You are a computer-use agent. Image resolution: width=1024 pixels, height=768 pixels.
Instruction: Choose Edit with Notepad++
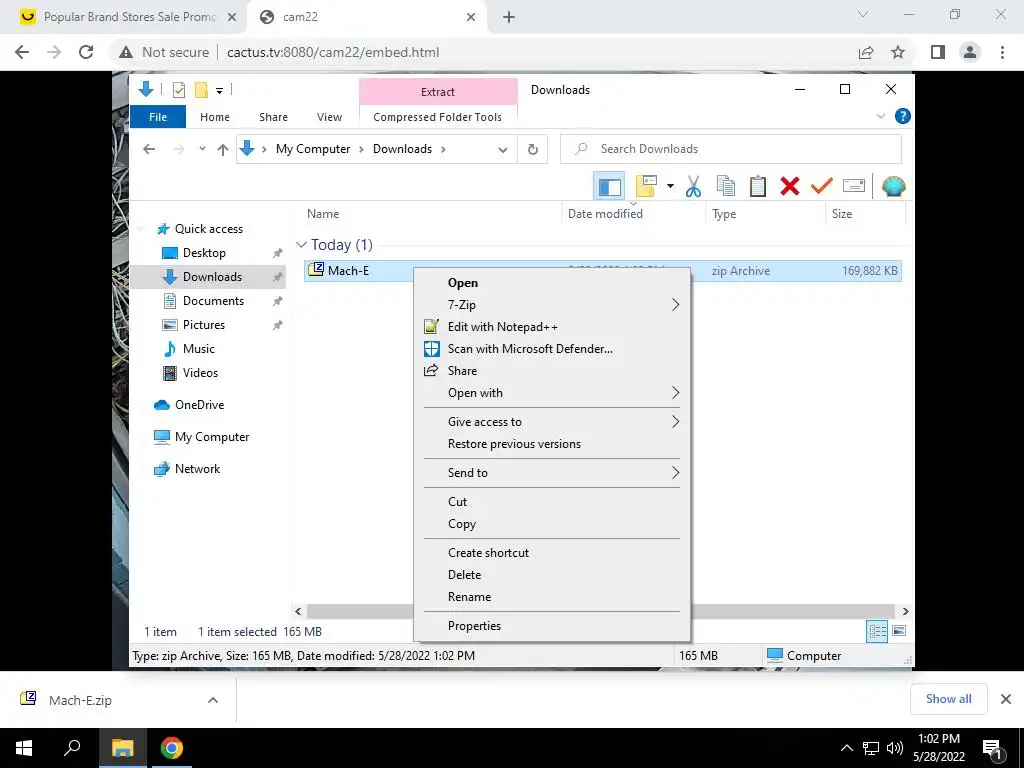552,327
